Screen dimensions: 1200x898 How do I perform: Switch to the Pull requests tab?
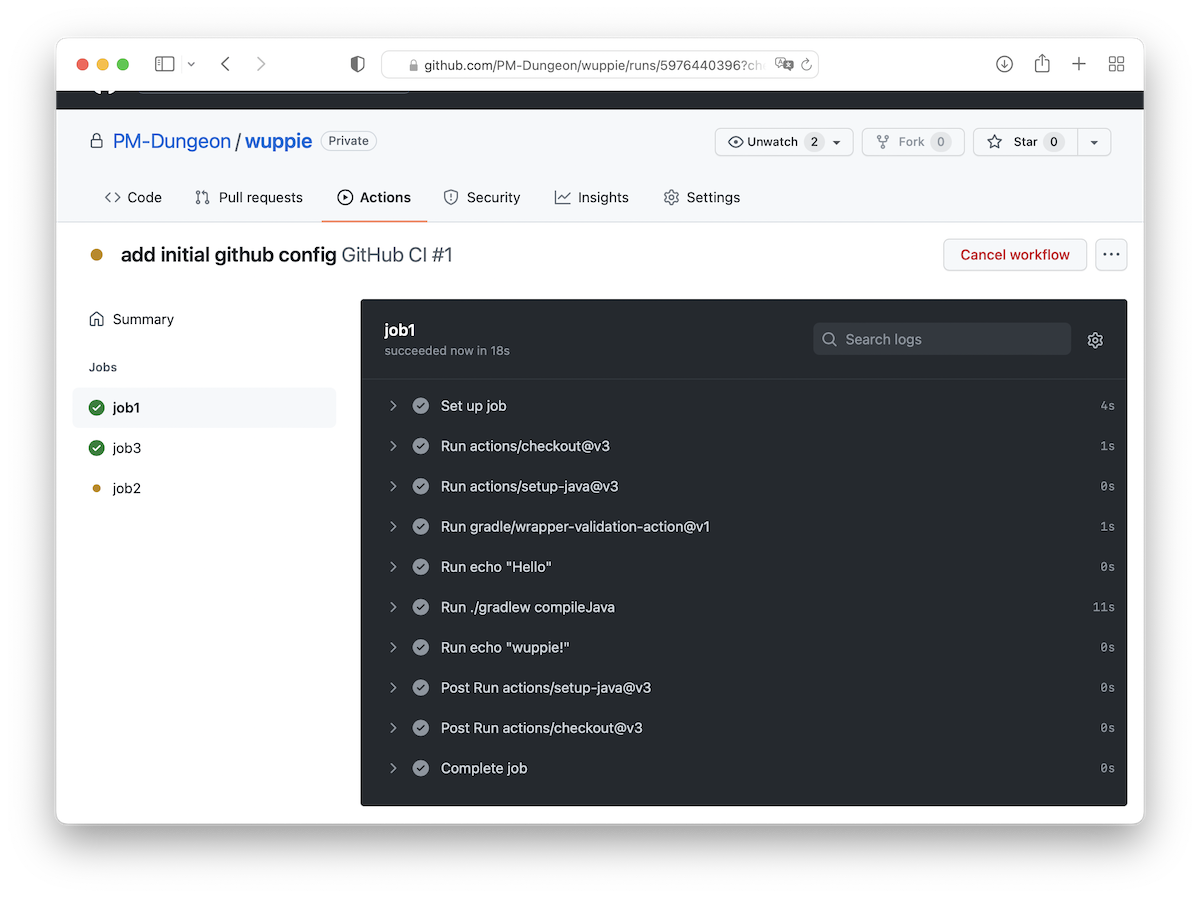click(249, 198)
